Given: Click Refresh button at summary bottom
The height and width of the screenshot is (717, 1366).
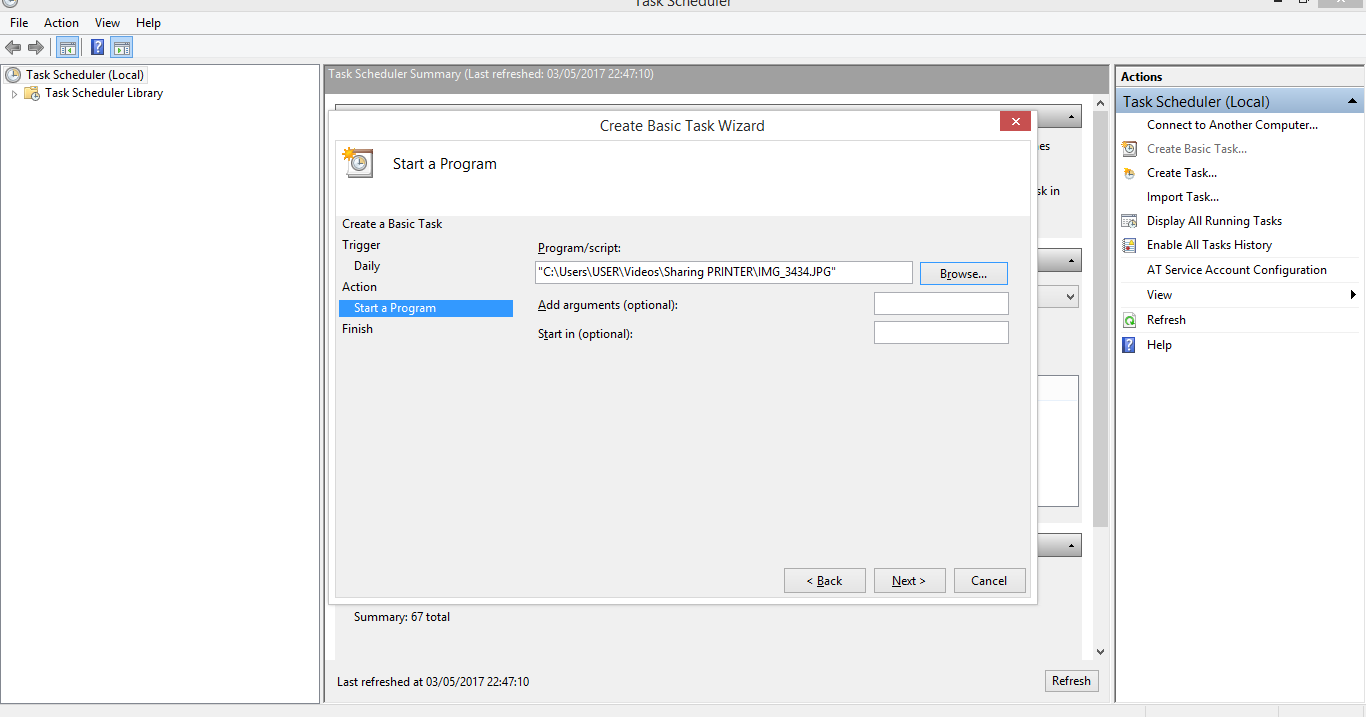Looking at the screenshot, I should pos(1071,681).
